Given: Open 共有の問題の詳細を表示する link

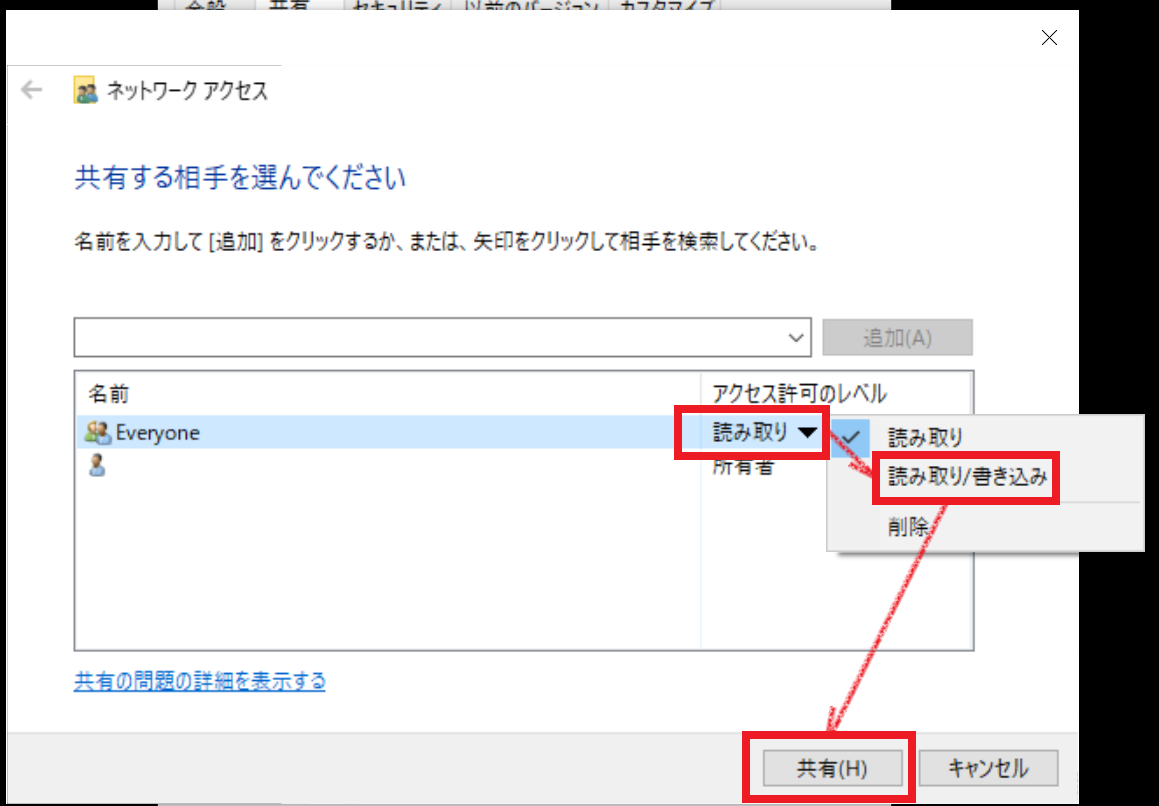Looking at the screenshot, I should [200, 680].
